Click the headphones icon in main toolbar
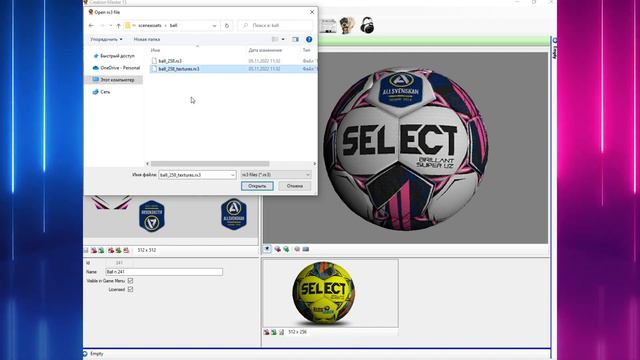 click(367, 25)
